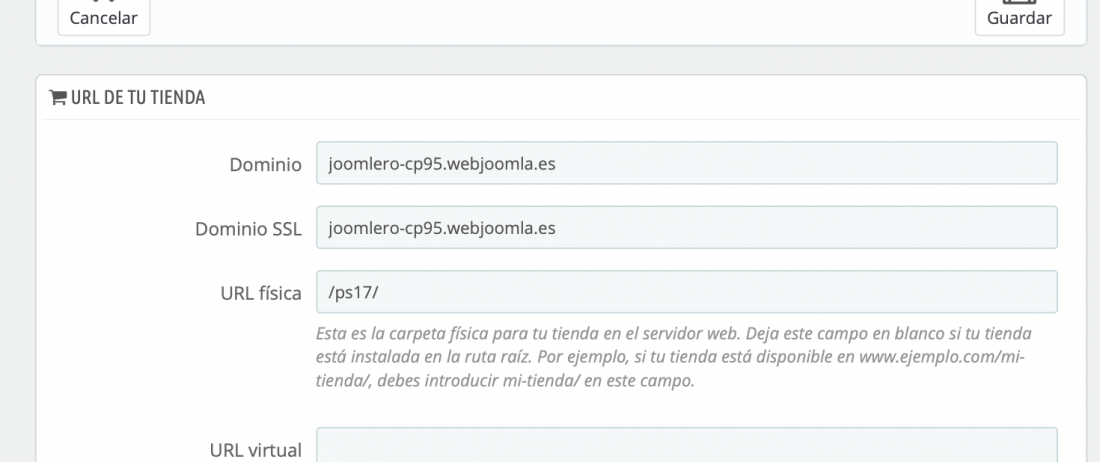This screenshot has height=462, width=1100.
Task: Click the shopping cart icon beside URL DE TU TIENDA
Action: point(57,97)
